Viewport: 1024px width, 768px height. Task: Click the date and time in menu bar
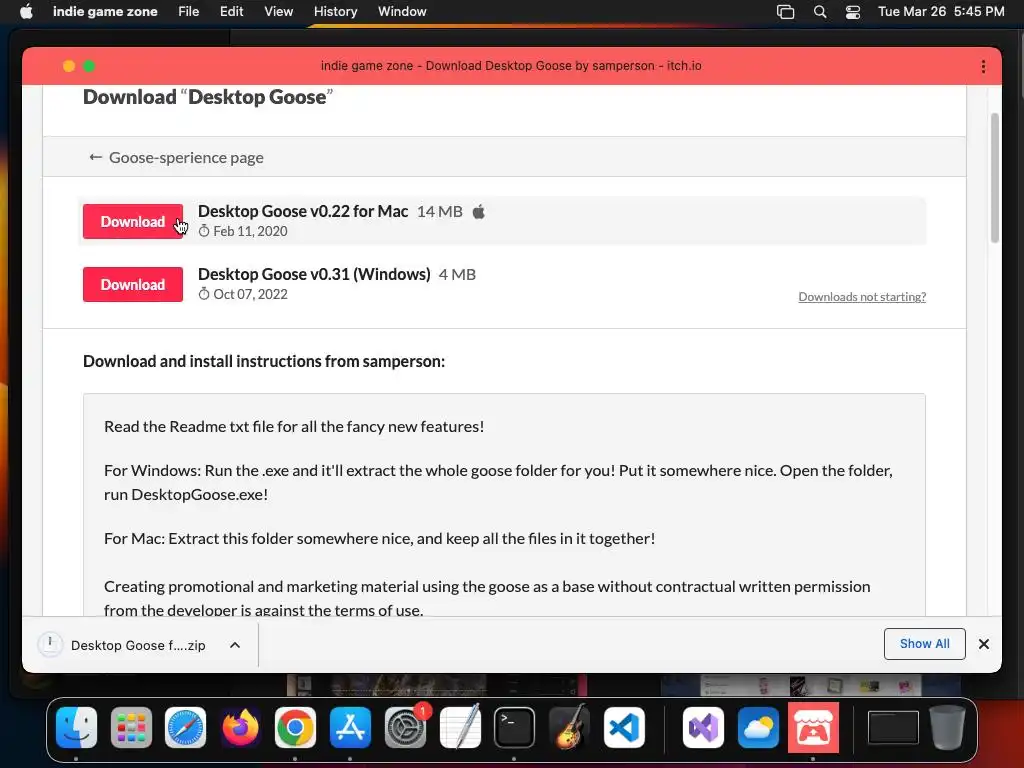point(941,12)
